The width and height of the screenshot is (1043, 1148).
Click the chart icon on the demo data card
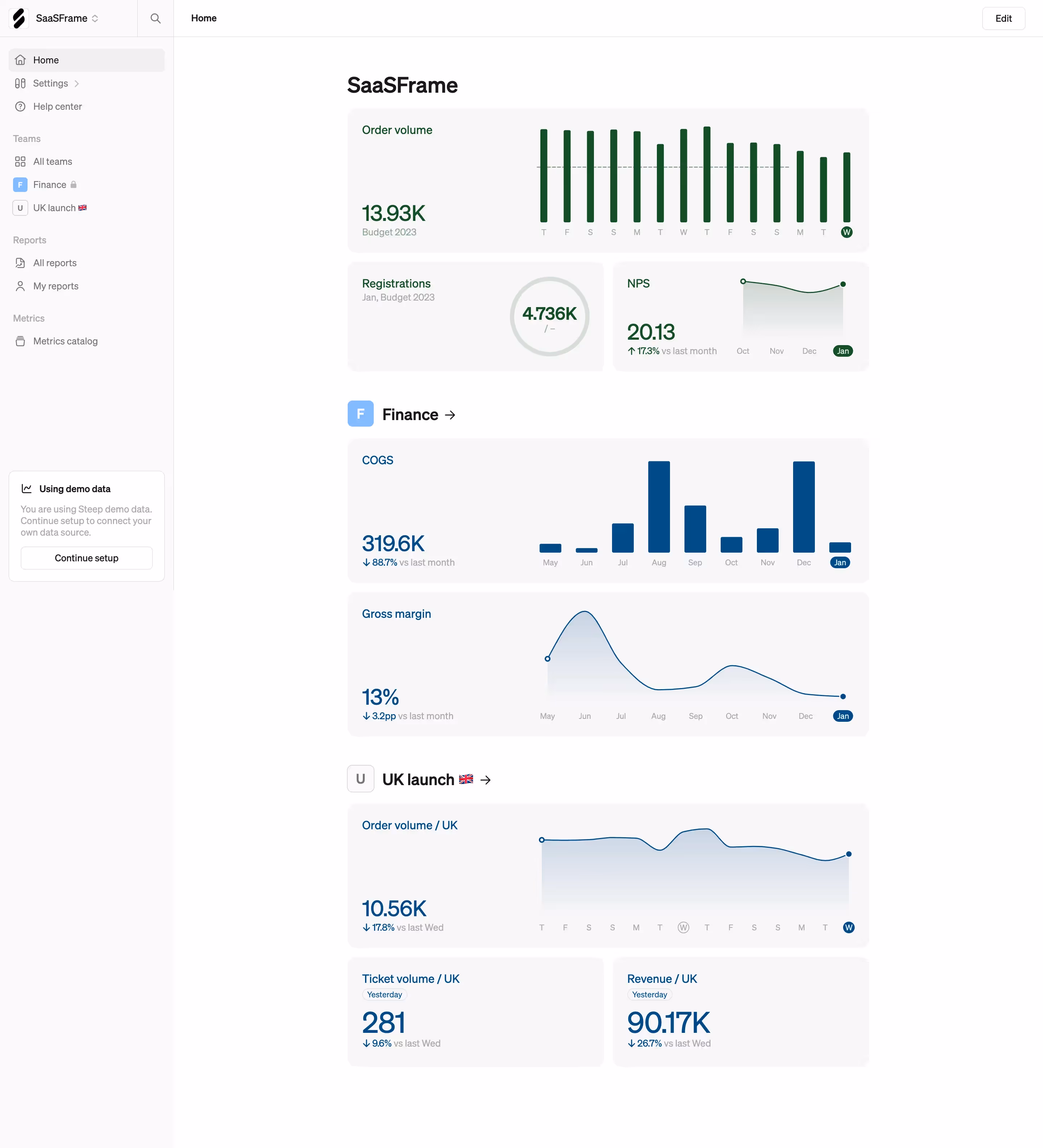point(27,488)
